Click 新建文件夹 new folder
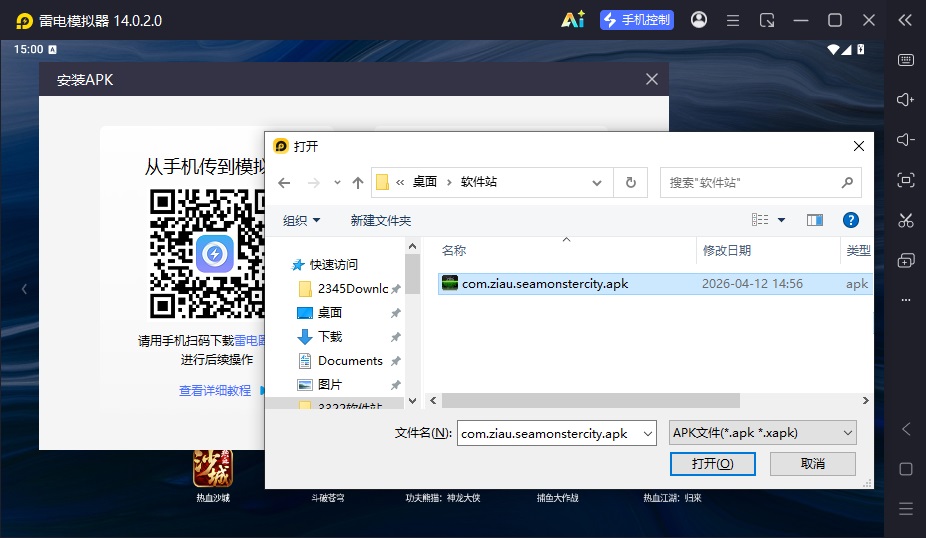The image size is (926, 538). (381, 220)
